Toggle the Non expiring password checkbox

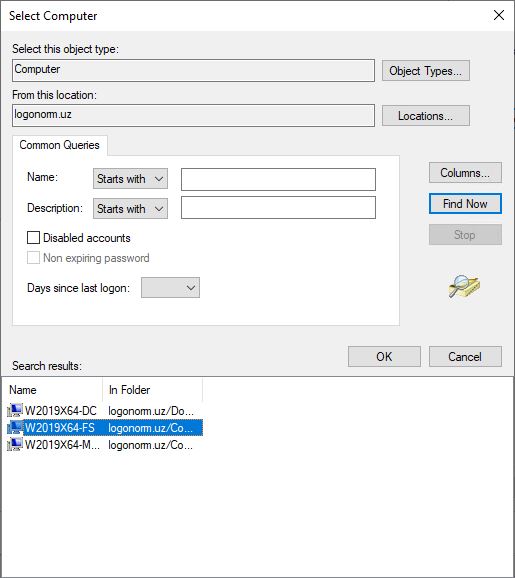(x=33, y=258)
